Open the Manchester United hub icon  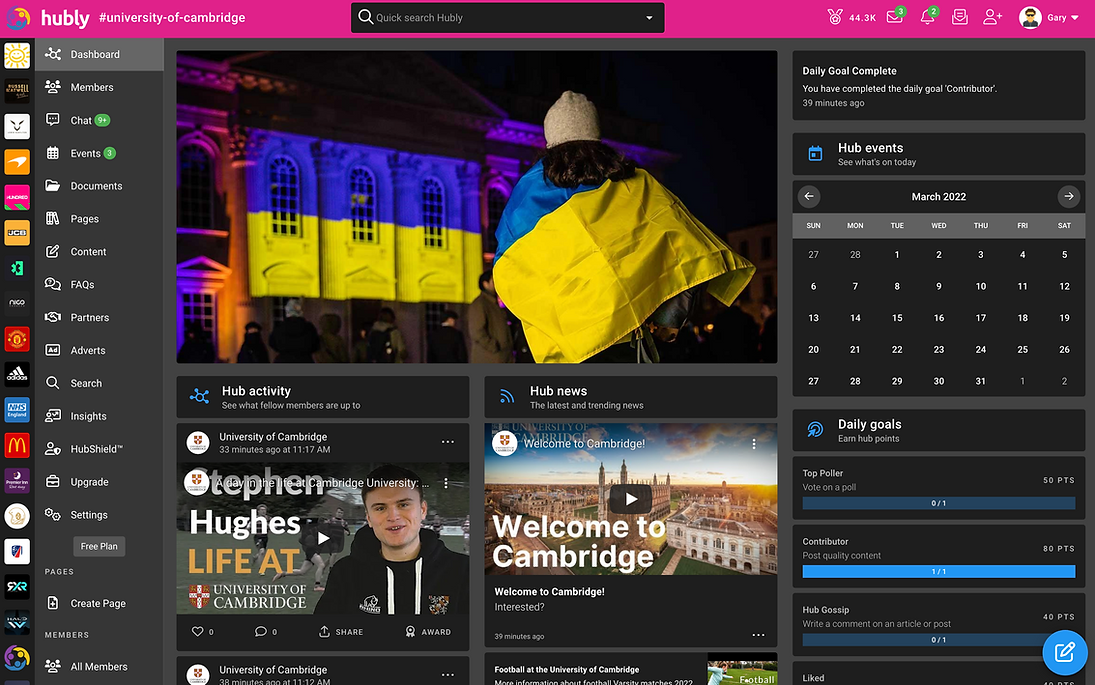pyautogui.click(x=17, y=339)
